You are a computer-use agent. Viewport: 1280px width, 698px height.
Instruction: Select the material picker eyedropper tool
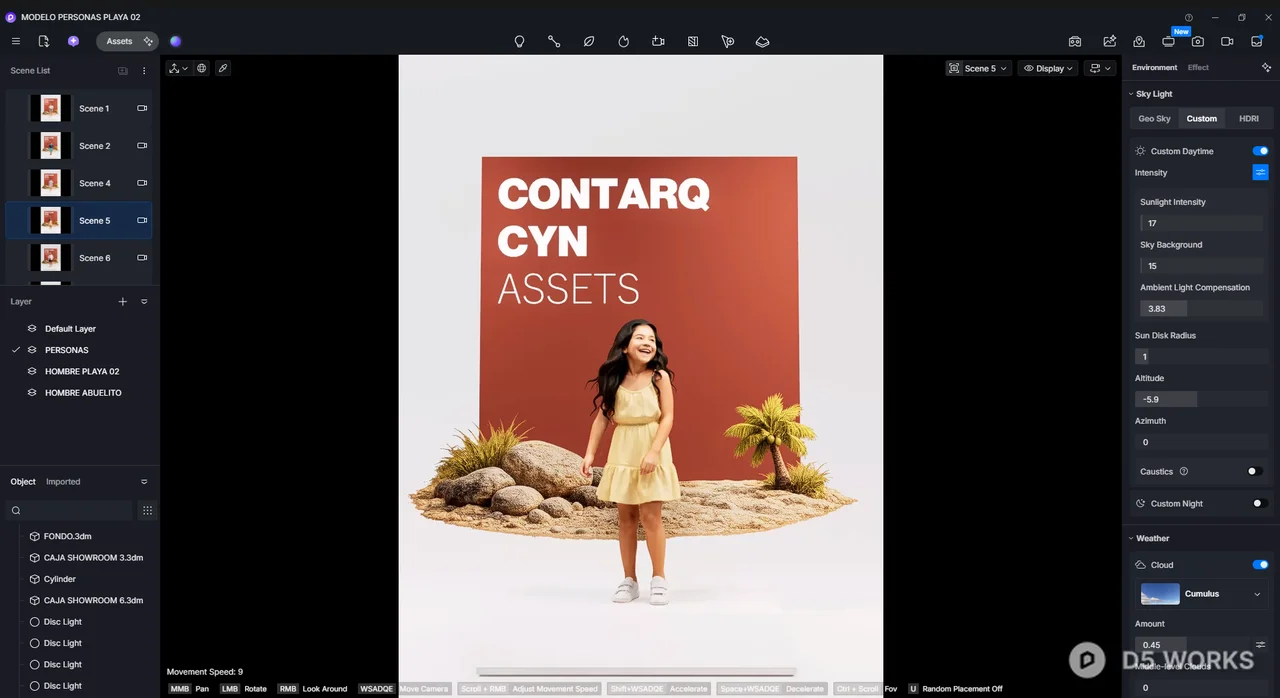pyautogui.click(x=223, y=68)
